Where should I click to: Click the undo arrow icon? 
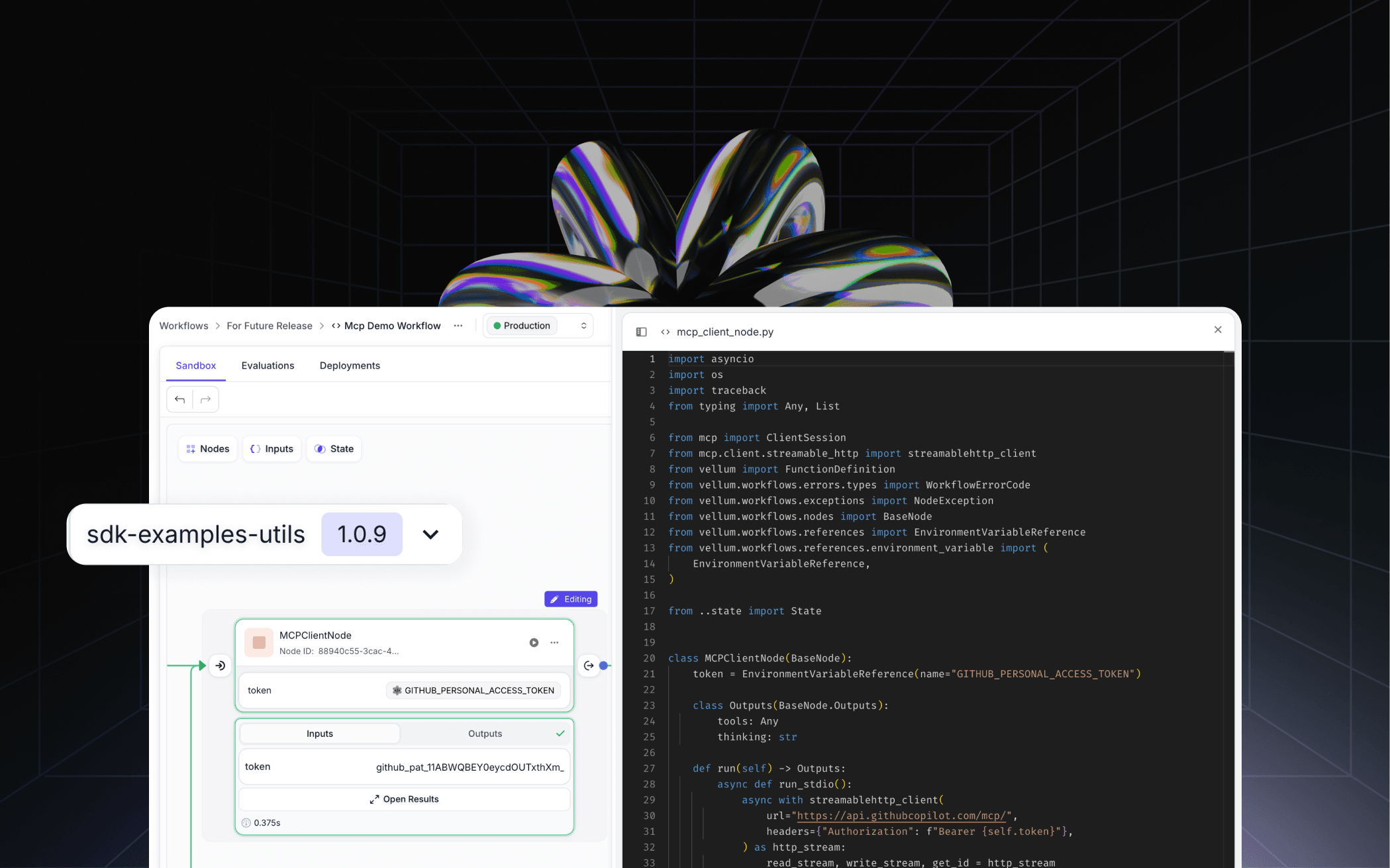tap(179, 399)
